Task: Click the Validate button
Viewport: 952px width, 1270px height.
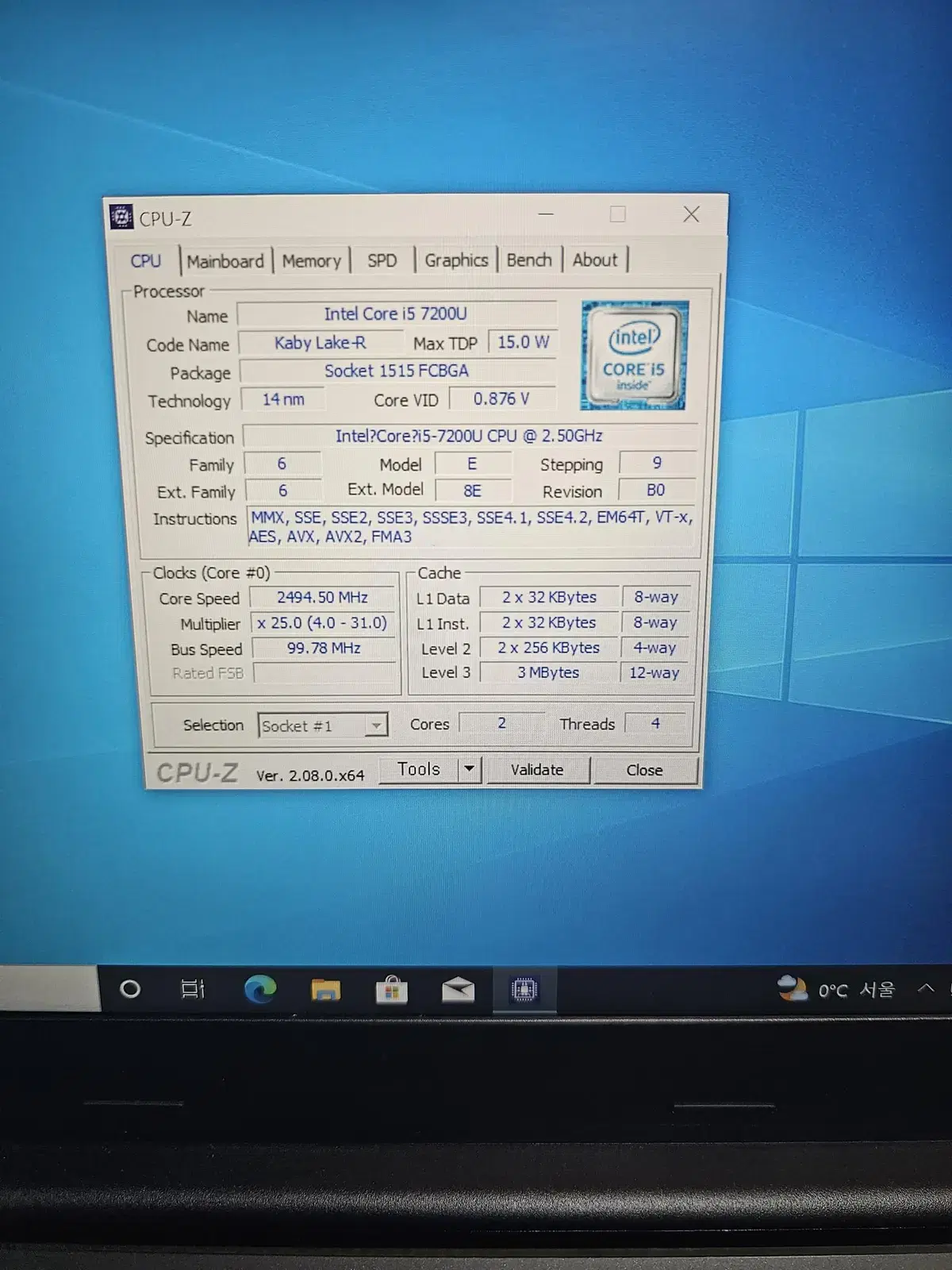Action: click(x=537, y=770)
